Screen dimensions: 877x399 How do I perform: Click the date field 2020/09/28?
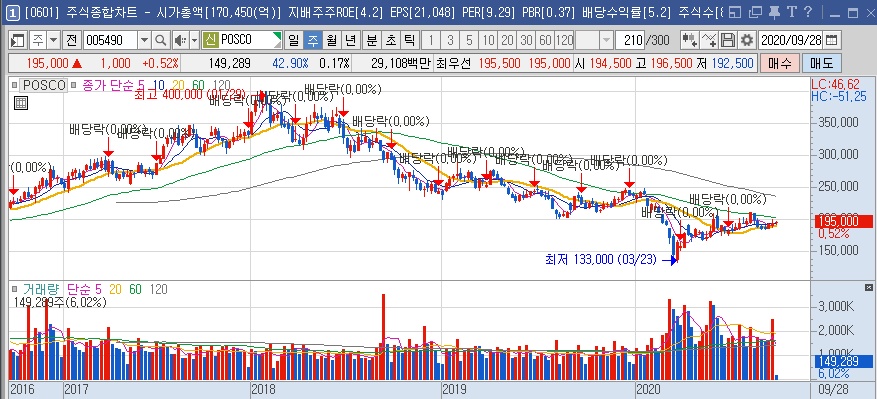791,40
